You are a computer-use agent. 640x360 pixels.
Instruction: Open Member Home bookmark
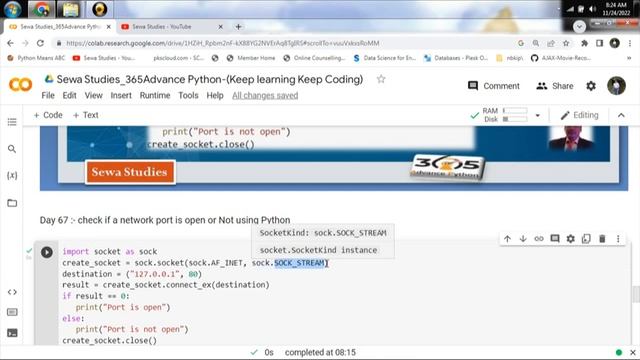coord(251,58)
